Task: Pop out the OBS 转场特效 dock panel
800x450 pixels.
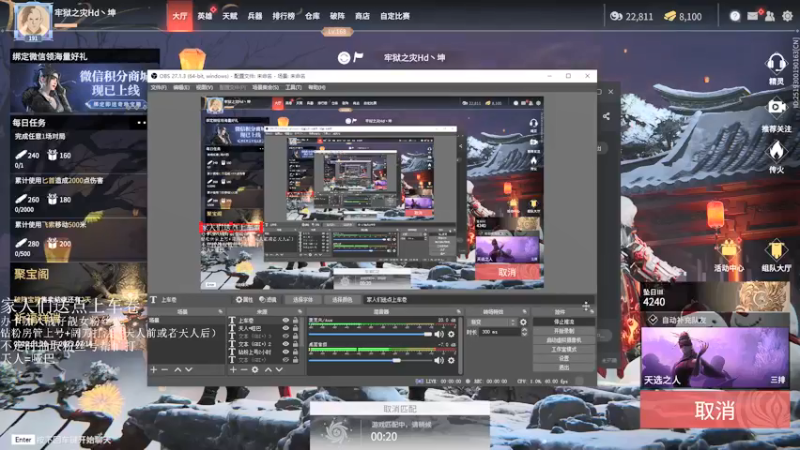Action: pyautogui.click(x=524, y=311)
